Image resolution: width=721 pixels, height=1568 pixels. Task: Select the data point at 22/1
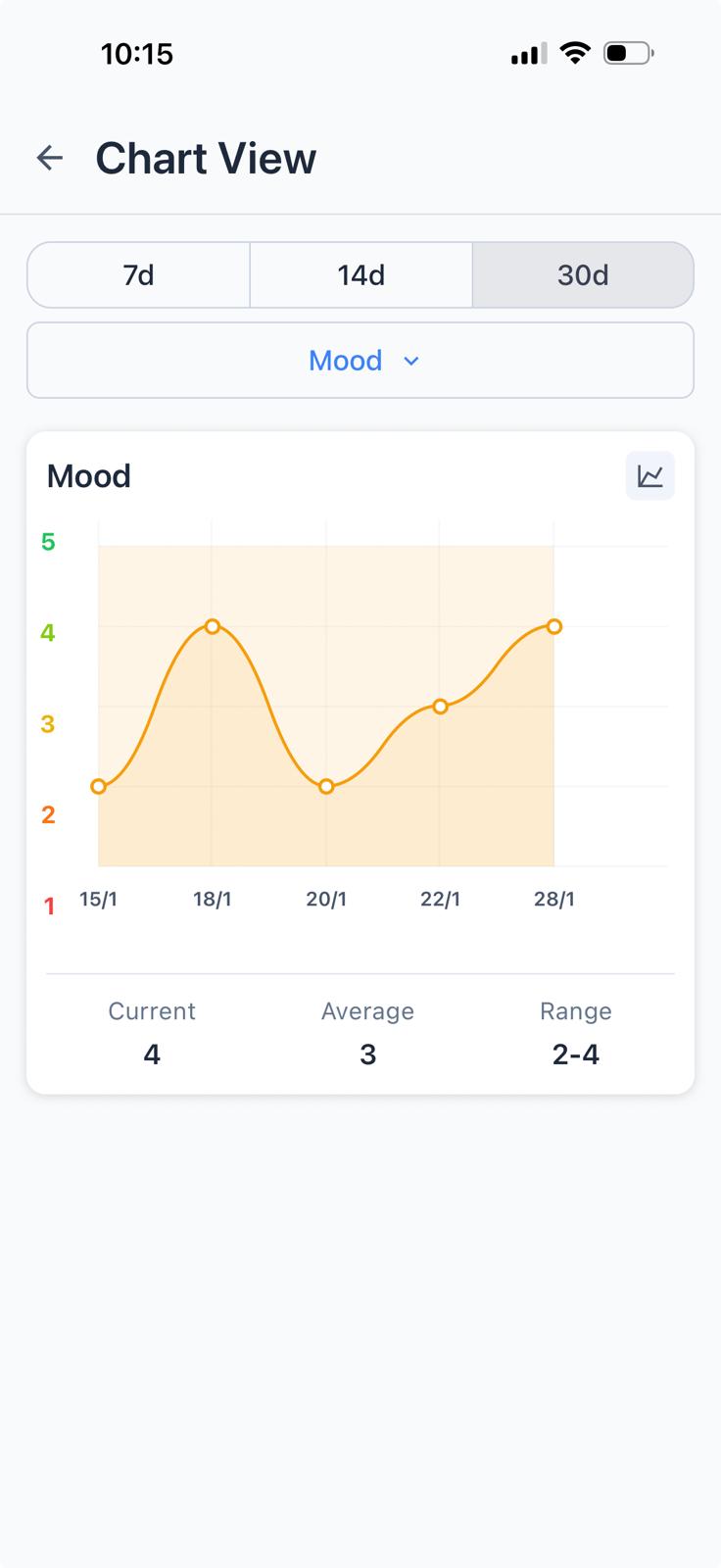pyautogui.click(x=440, y=706)
